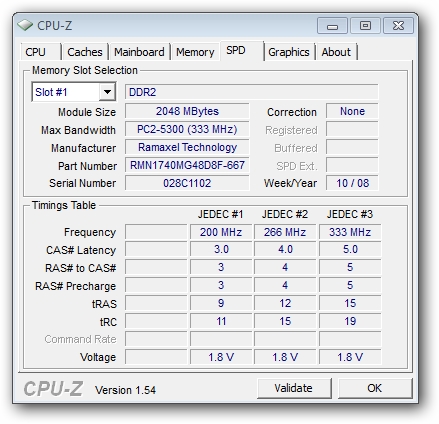
Task: Select part number RMN1740MG48D8F-667
Action: click(x=187, y=165)
